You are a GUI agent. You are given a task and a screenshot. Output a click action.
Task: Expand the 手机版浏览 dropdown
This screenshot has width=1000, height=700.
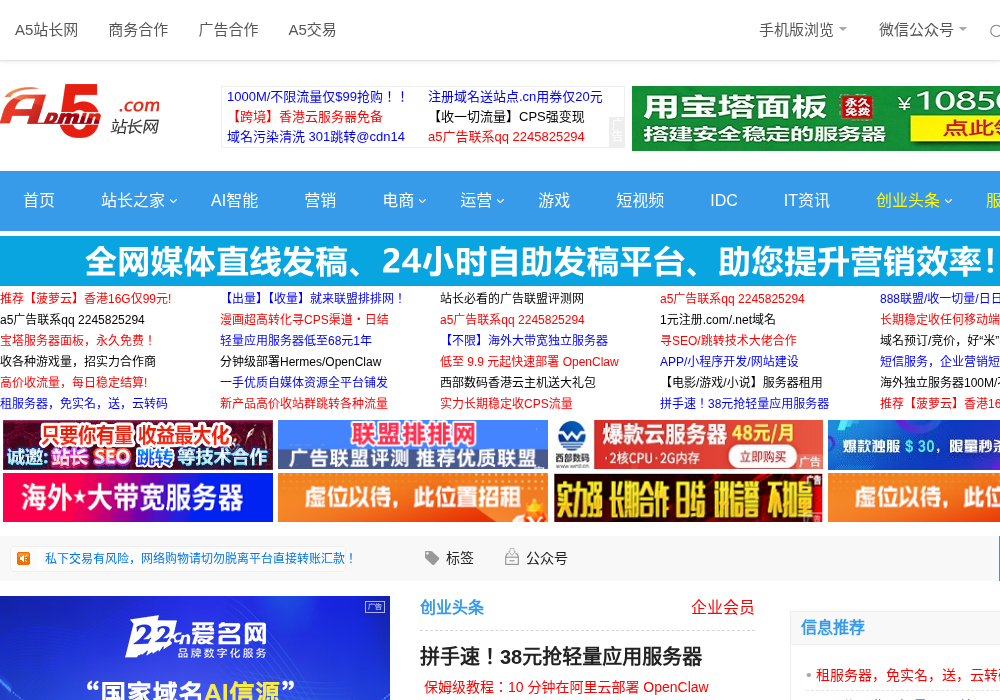[x=803, y=30]
